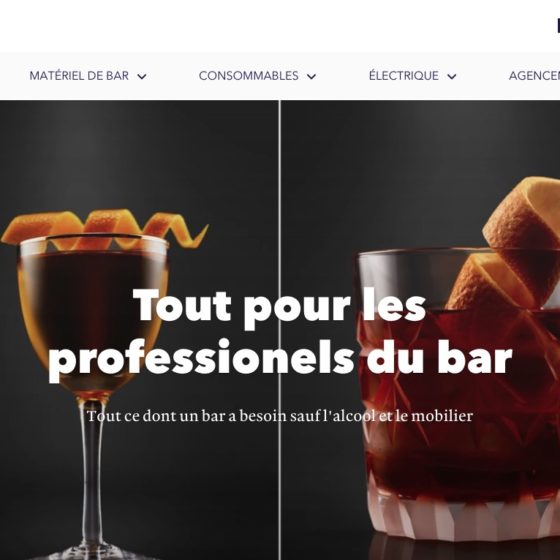Expand the chevron beside MATÉRIEL DE BAR

(x=142, y=76)
